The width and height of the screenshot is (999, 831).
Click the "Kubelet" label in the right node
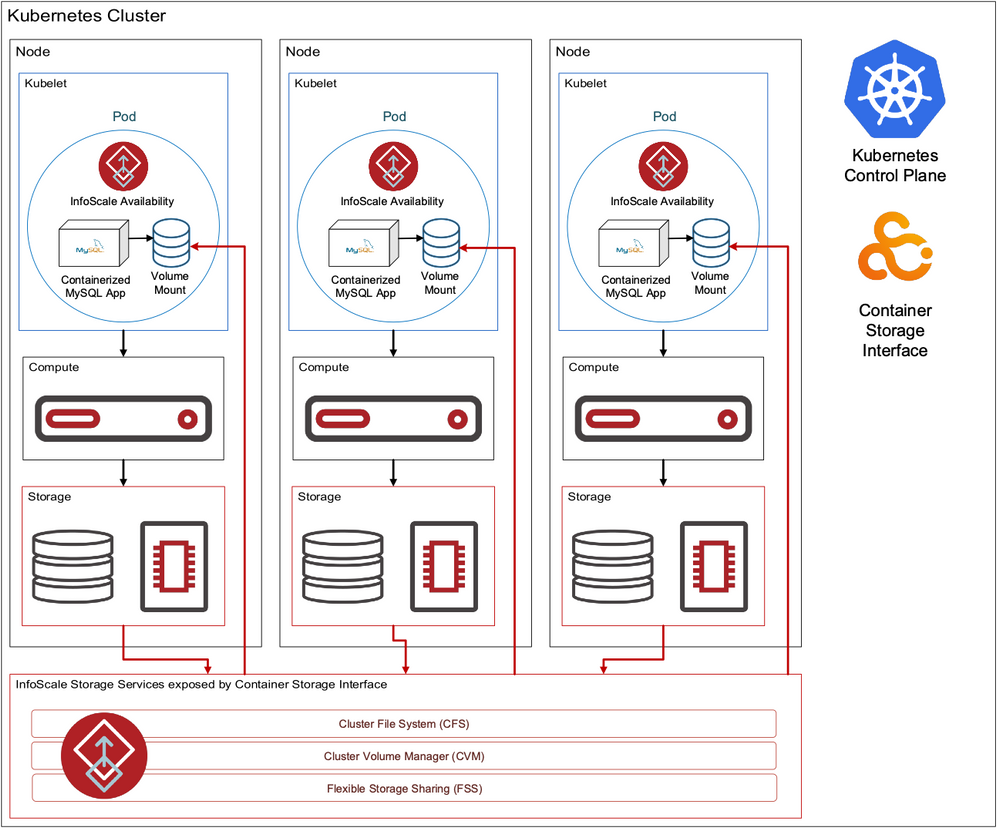pos(586,83)
